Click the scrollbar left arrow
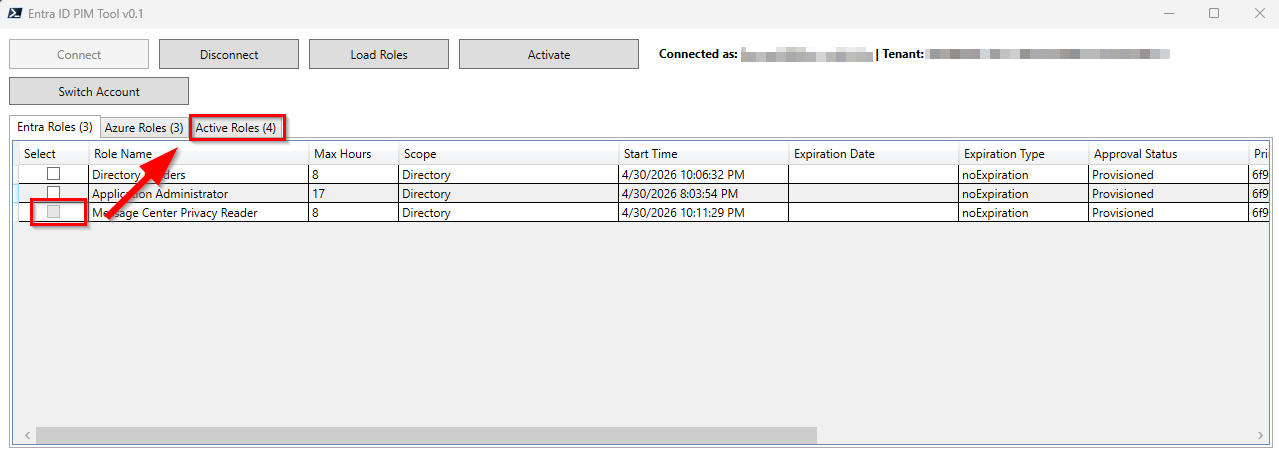The image size is (1279, 450). point(26,436)
